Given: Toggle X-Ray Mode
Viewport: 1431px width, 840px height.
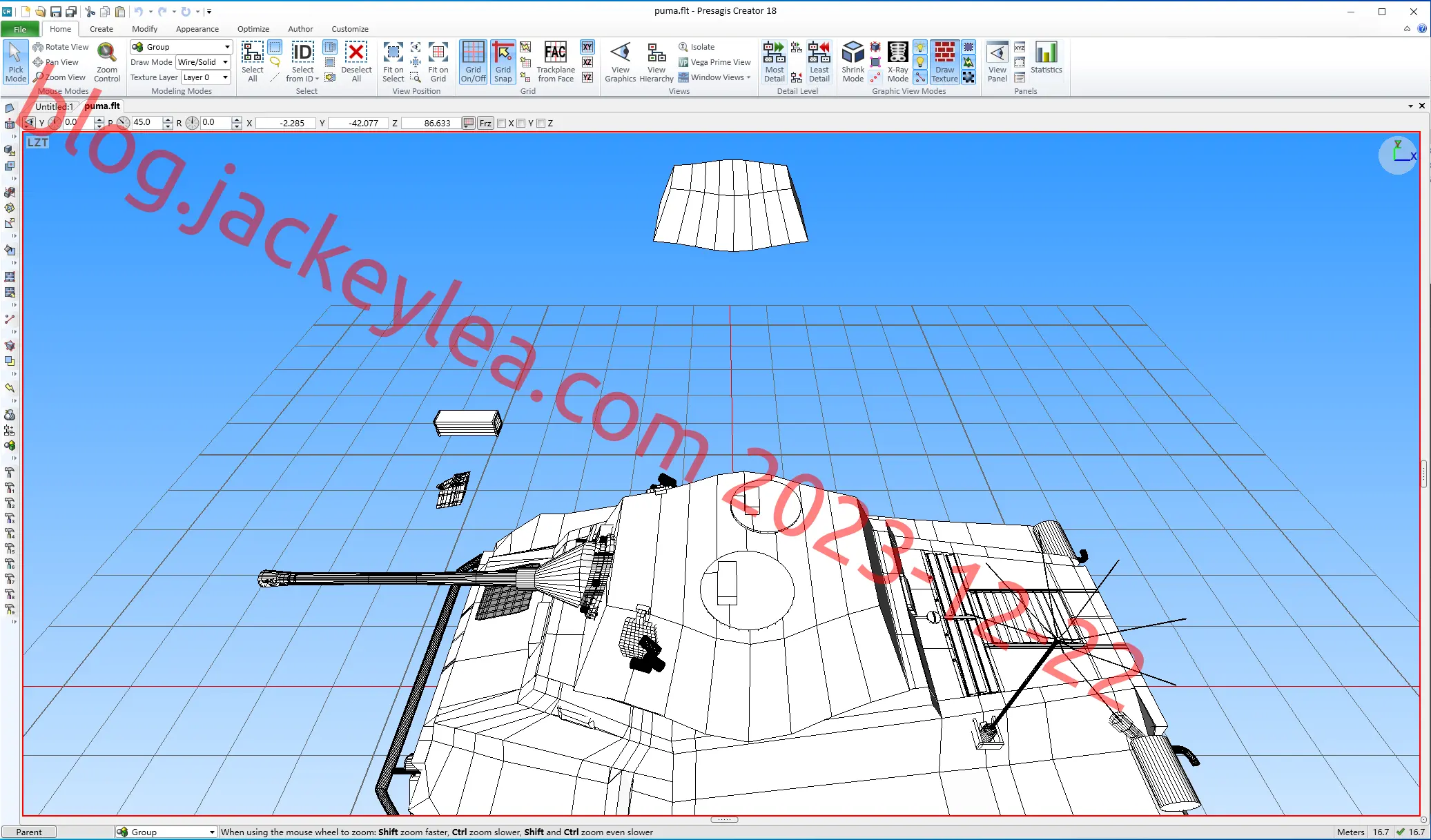Looking at the screenshot, I should [897, 62].
